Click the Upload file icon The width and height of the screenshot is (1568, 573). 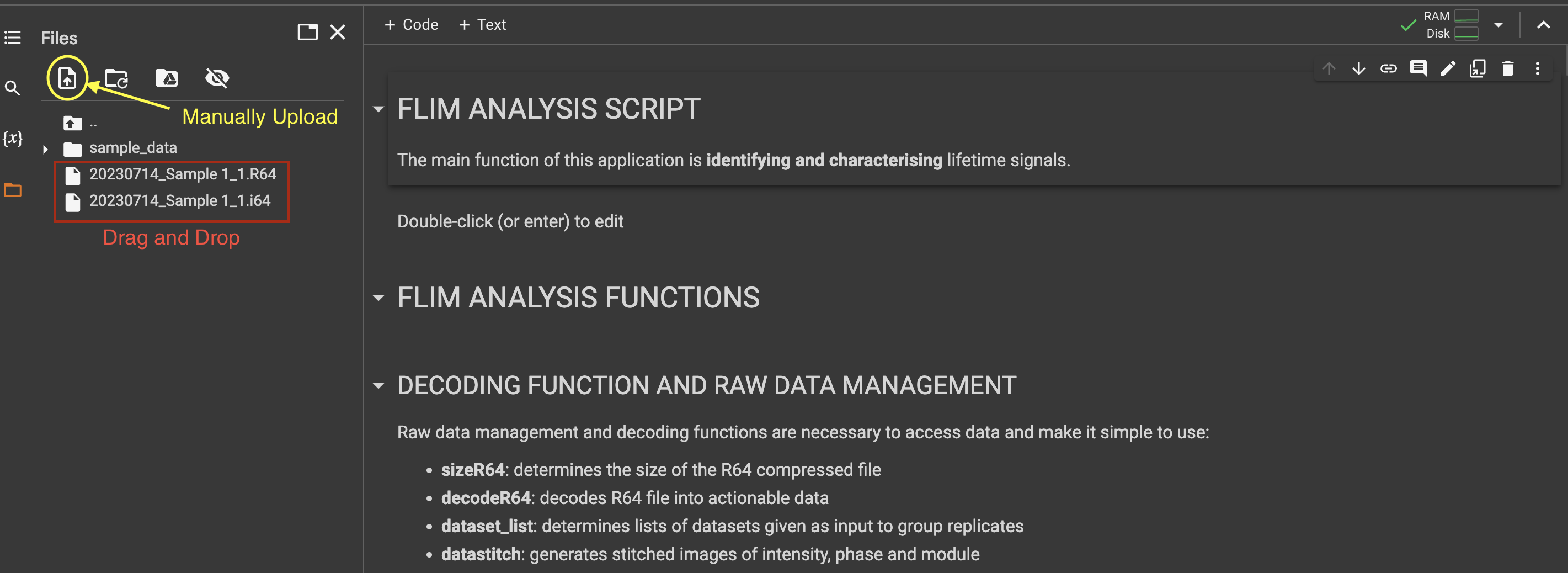[x=67, y=78]
